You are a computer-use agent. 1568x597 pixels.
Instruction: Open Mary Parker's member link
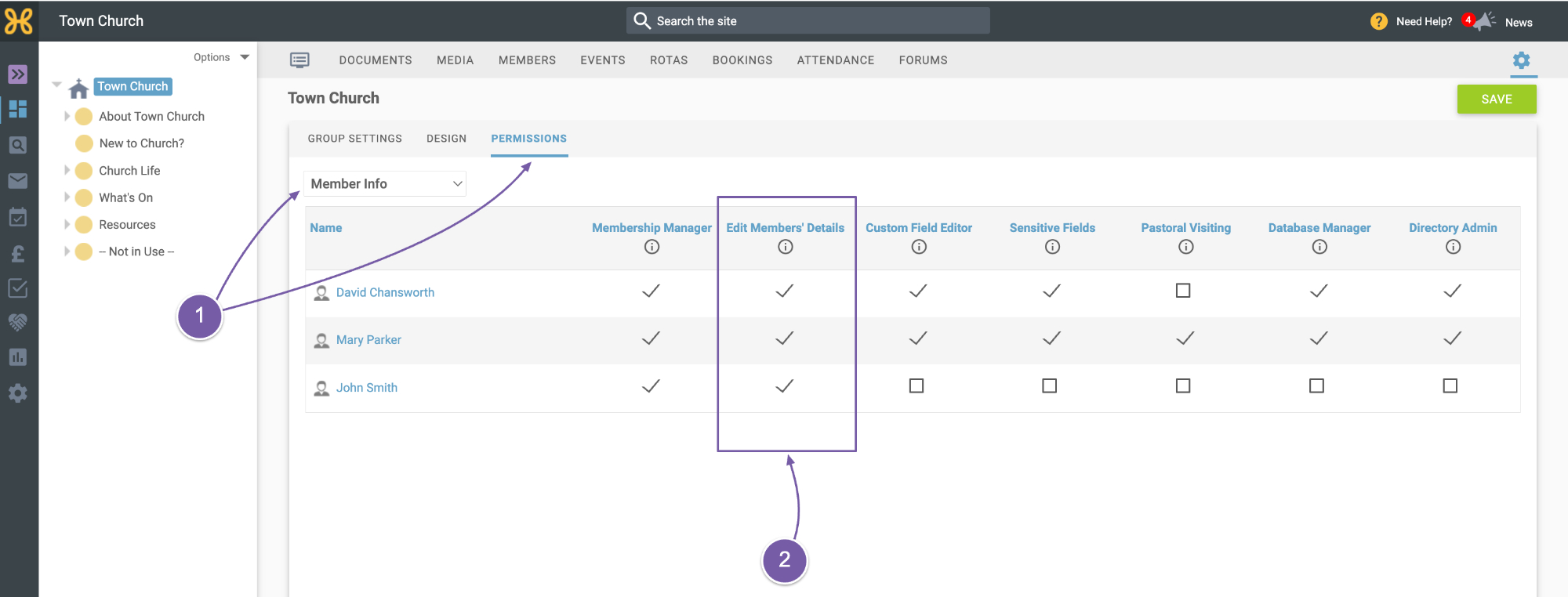pyautogui.click(x=368, y=340)
